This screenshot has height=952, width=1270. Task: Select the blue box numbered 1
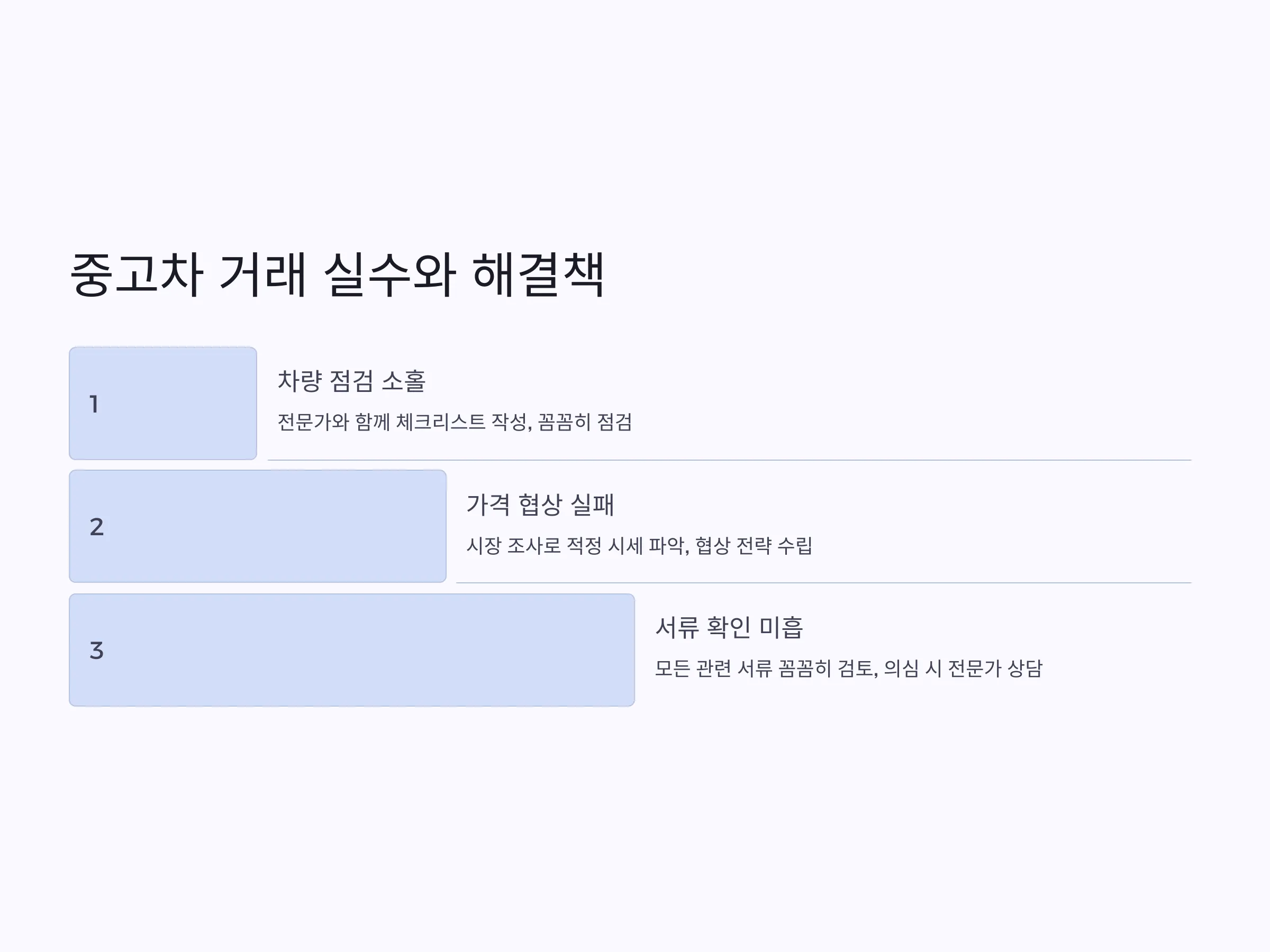163,404
